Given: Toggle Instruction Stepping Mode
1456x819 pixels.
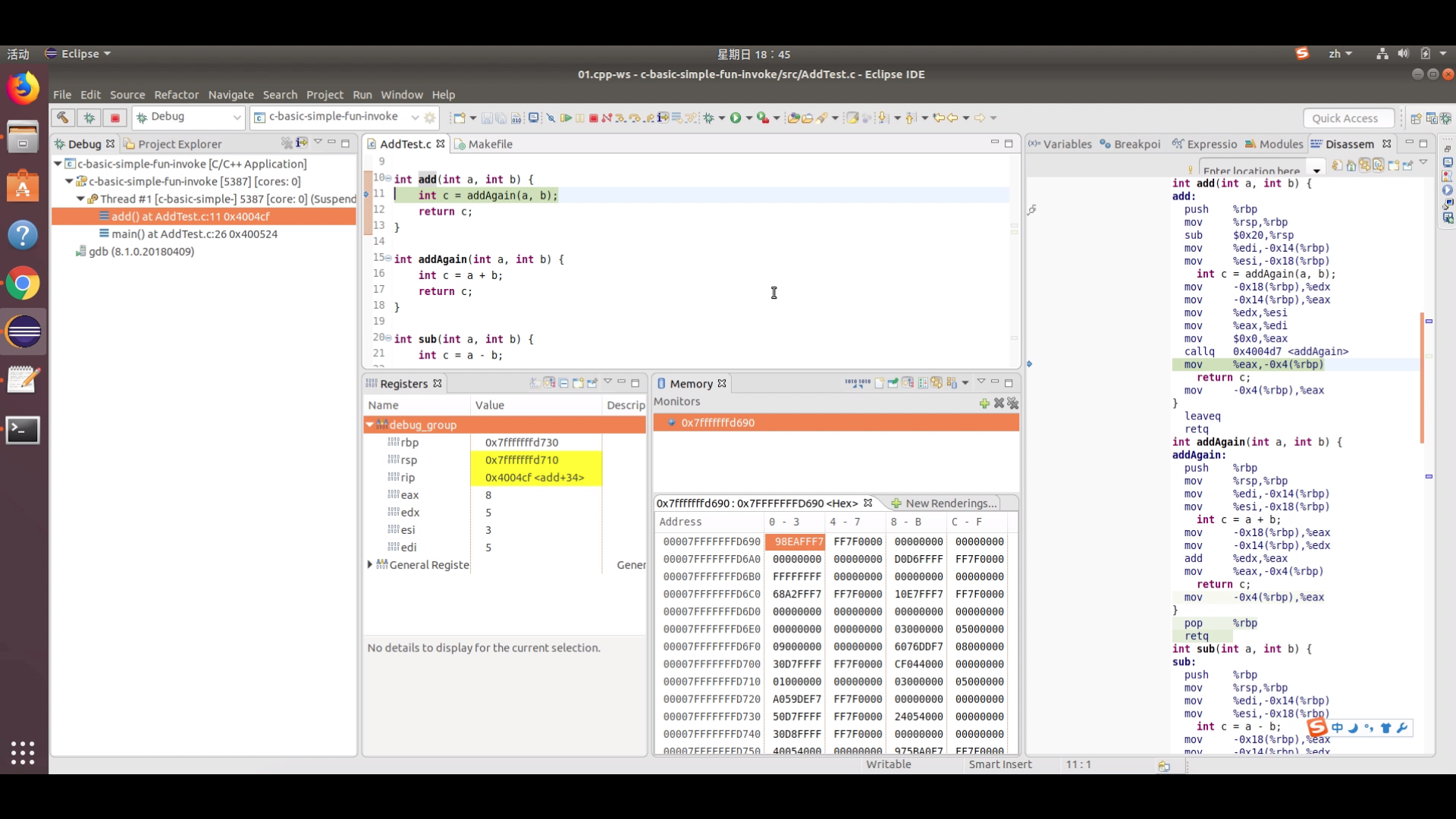Looking at the screenshot, I should click(x=663, y=118).
